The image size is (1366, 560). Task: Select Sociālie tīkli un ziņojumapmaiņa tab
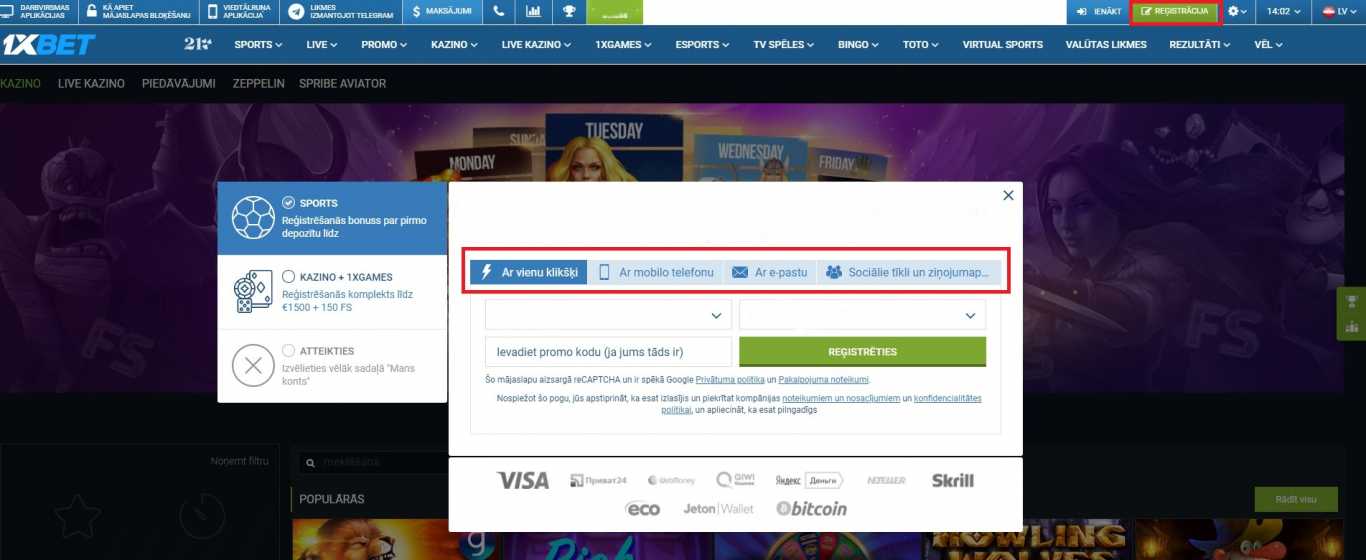click(909, 272)
